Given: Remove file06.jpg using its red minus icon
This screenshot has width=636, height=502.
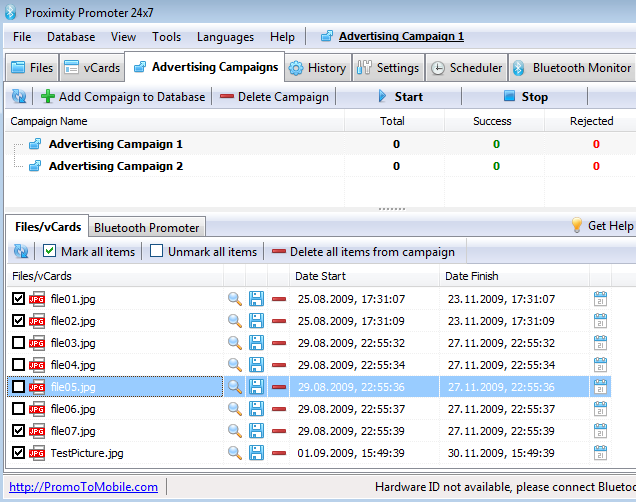Looking at the screenshot, I should coord(279,409).
